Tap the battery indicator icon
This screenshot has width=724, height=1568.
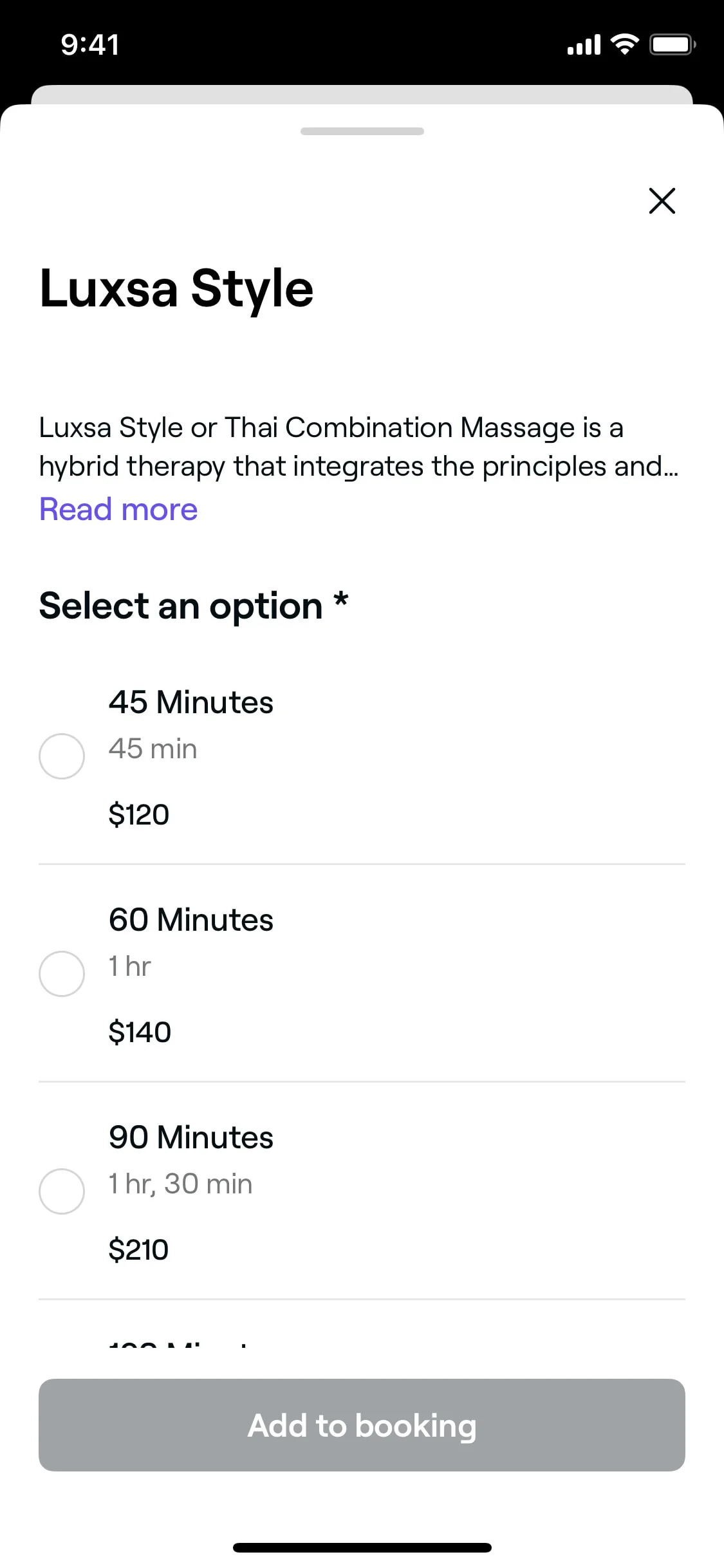pos(673,44)
